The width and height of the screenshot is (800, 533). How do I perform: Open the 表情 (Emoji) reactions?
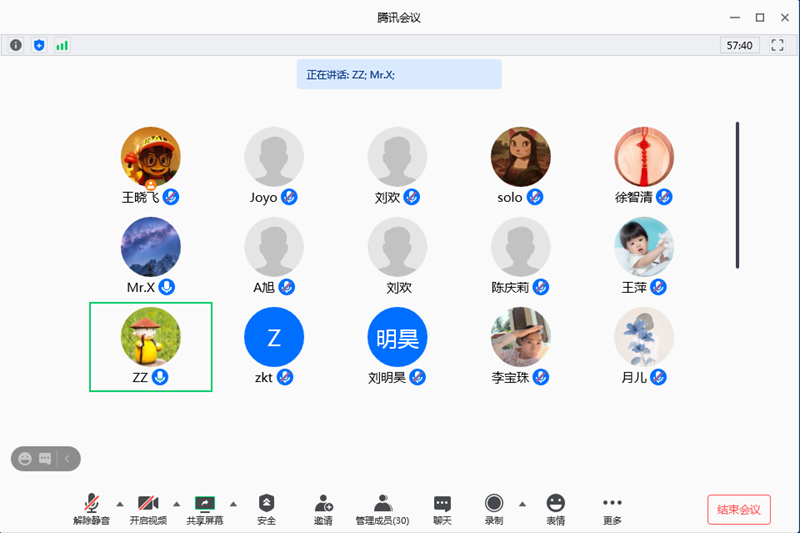[555, 508]
